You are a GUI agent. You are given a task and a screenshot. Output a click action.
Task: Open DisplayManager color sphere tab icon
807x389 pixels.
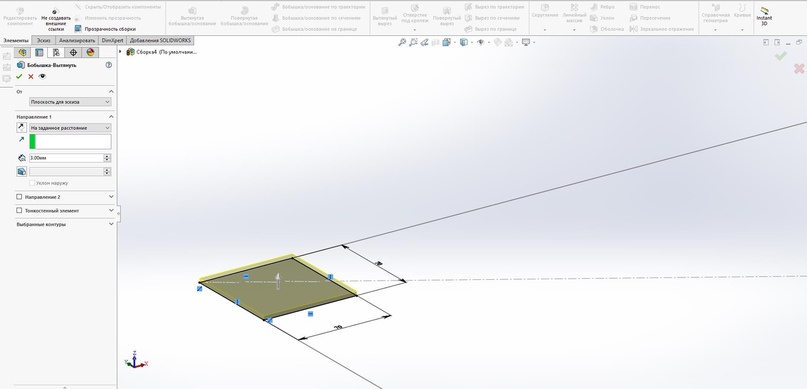click(90, 52)
